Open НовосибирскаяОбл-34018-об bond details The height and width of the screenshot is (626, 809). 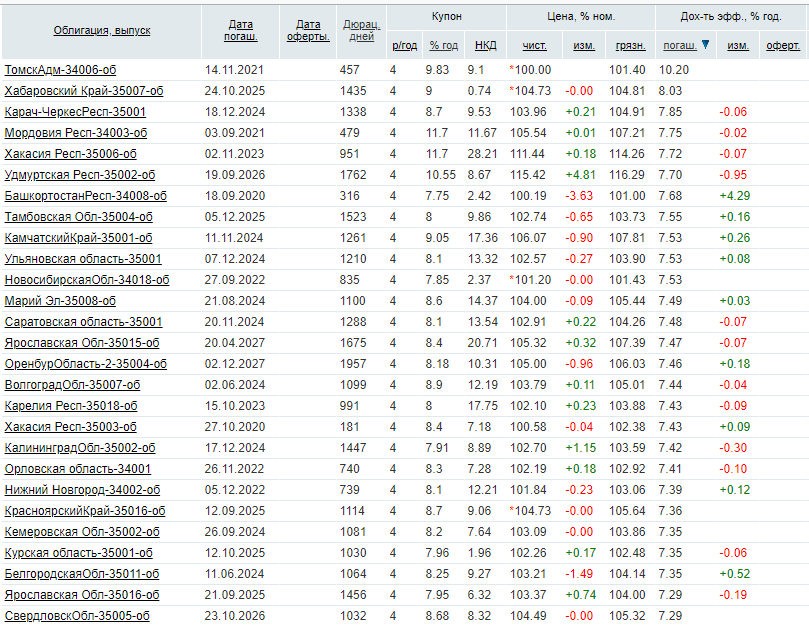click(87, 280)
